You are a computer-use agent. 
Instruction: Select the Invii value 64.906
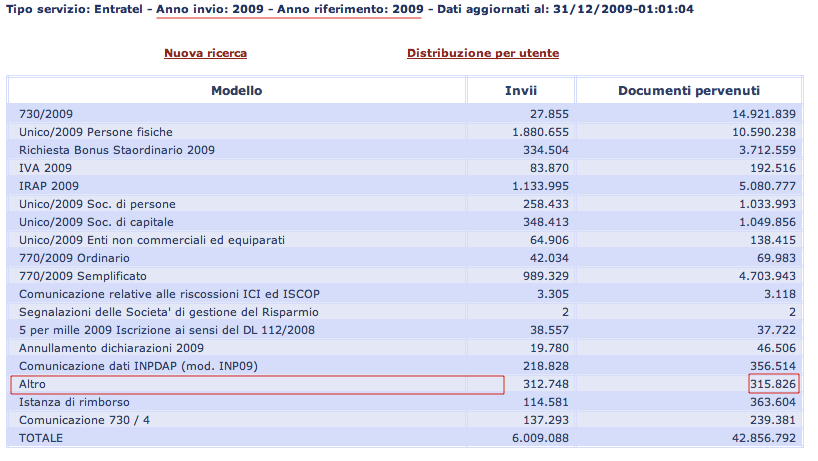[549, 240]
